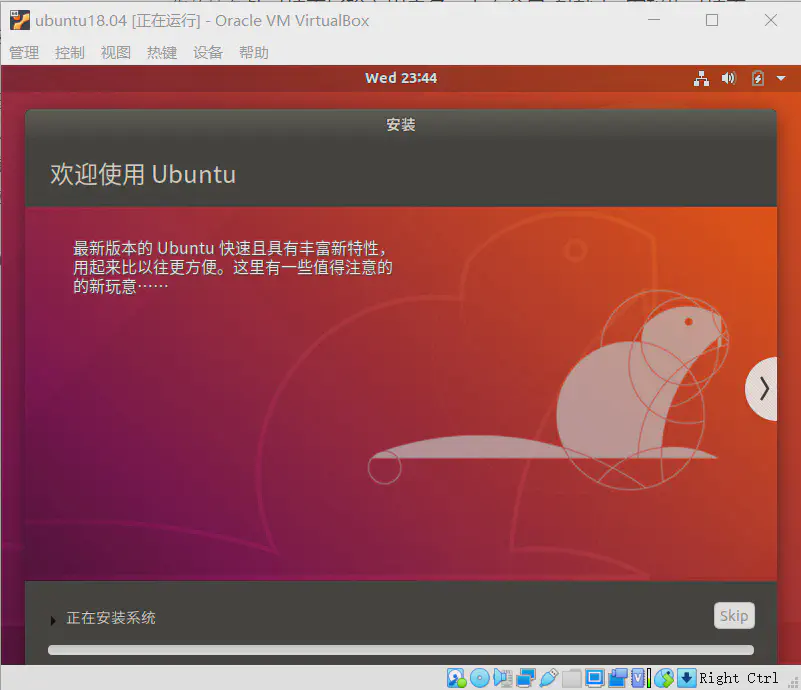Click the audio status icon in VirtualBox bar
This screenshot has height=690, width=801.
coord(502,678)
